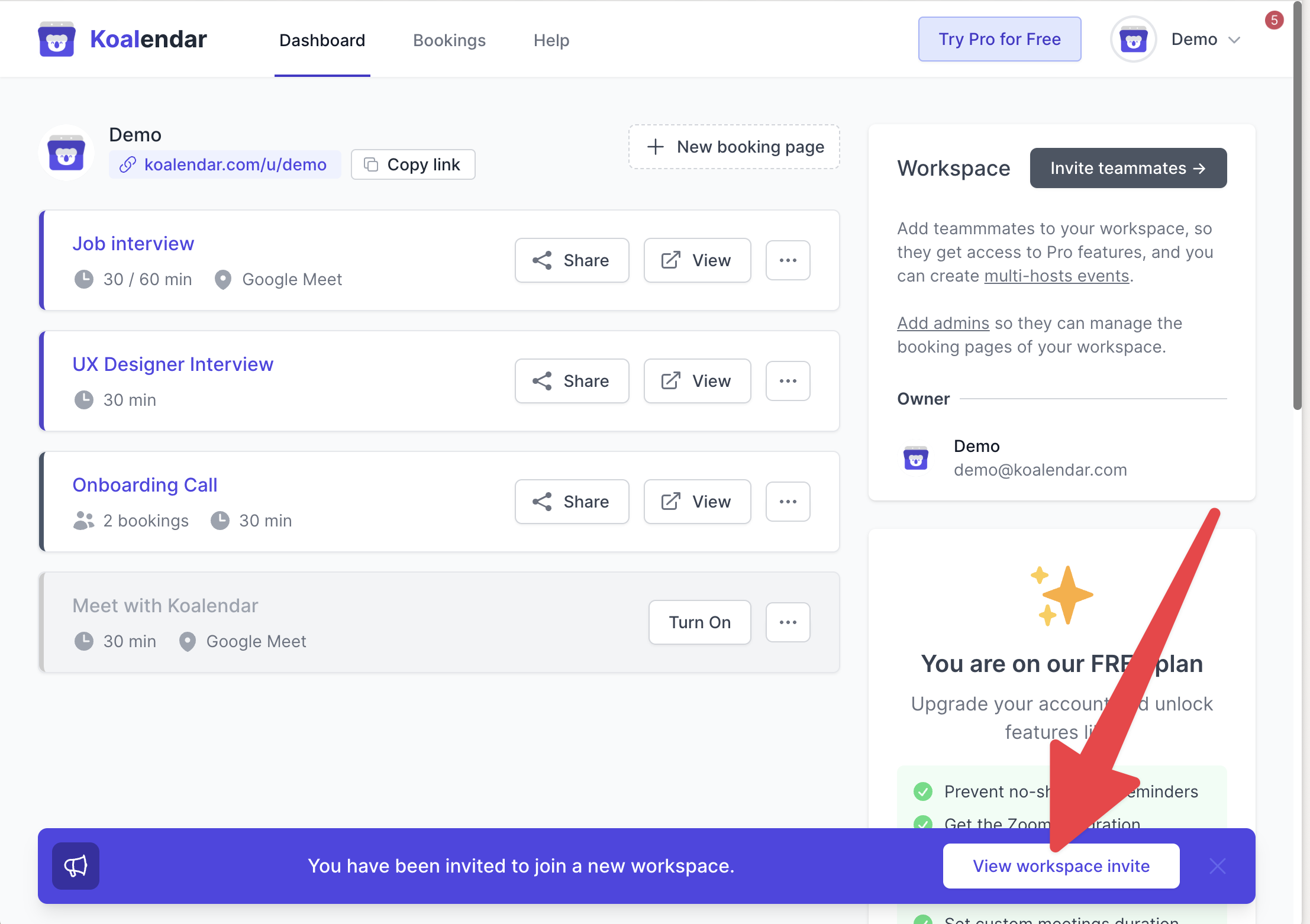Viewport: 1310px width, 924px height.
Task: Share the Onboarding Call booking page
Action: point(572,502)
